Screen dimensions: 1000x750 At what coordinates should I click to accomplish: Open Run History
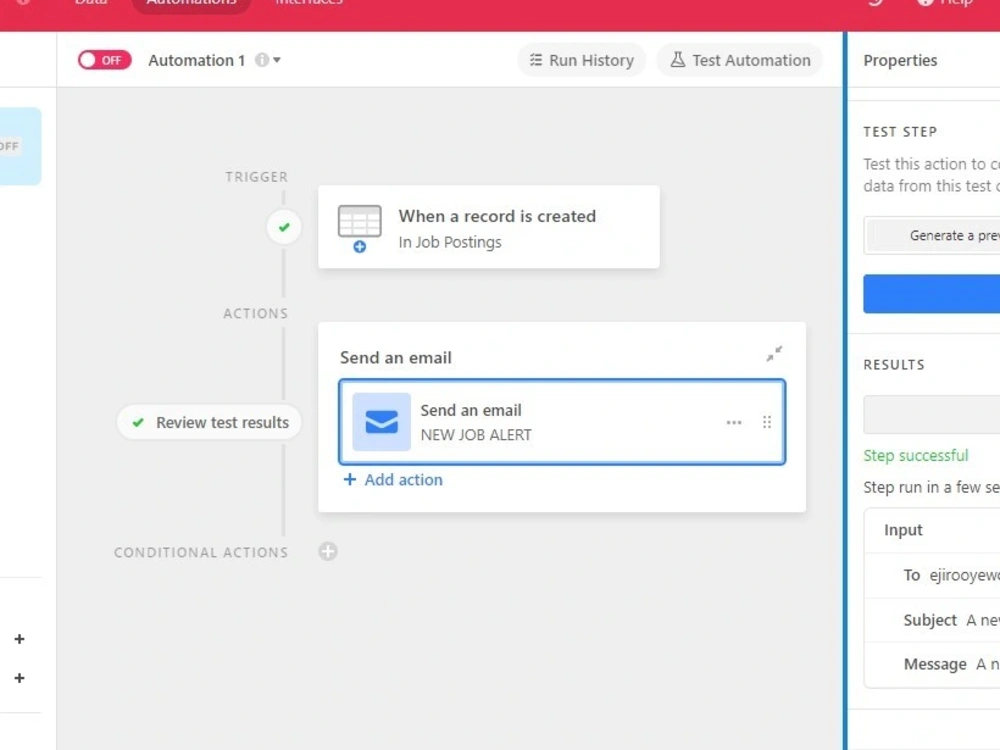(x=582, y=61)
